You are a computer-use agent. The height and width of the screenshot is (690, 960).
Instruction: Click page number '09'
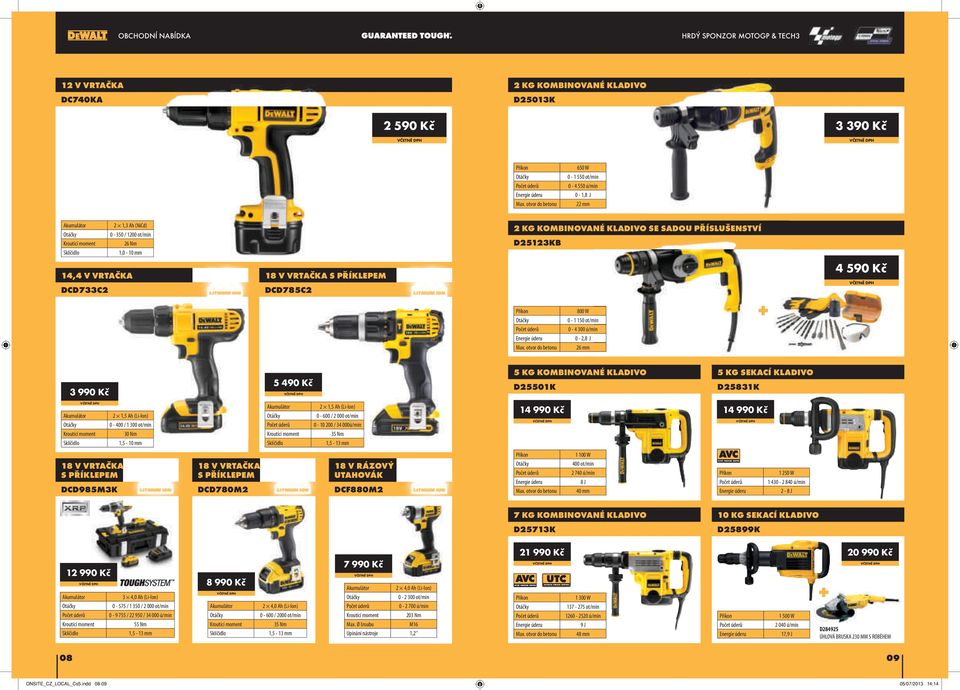[893, 658]
